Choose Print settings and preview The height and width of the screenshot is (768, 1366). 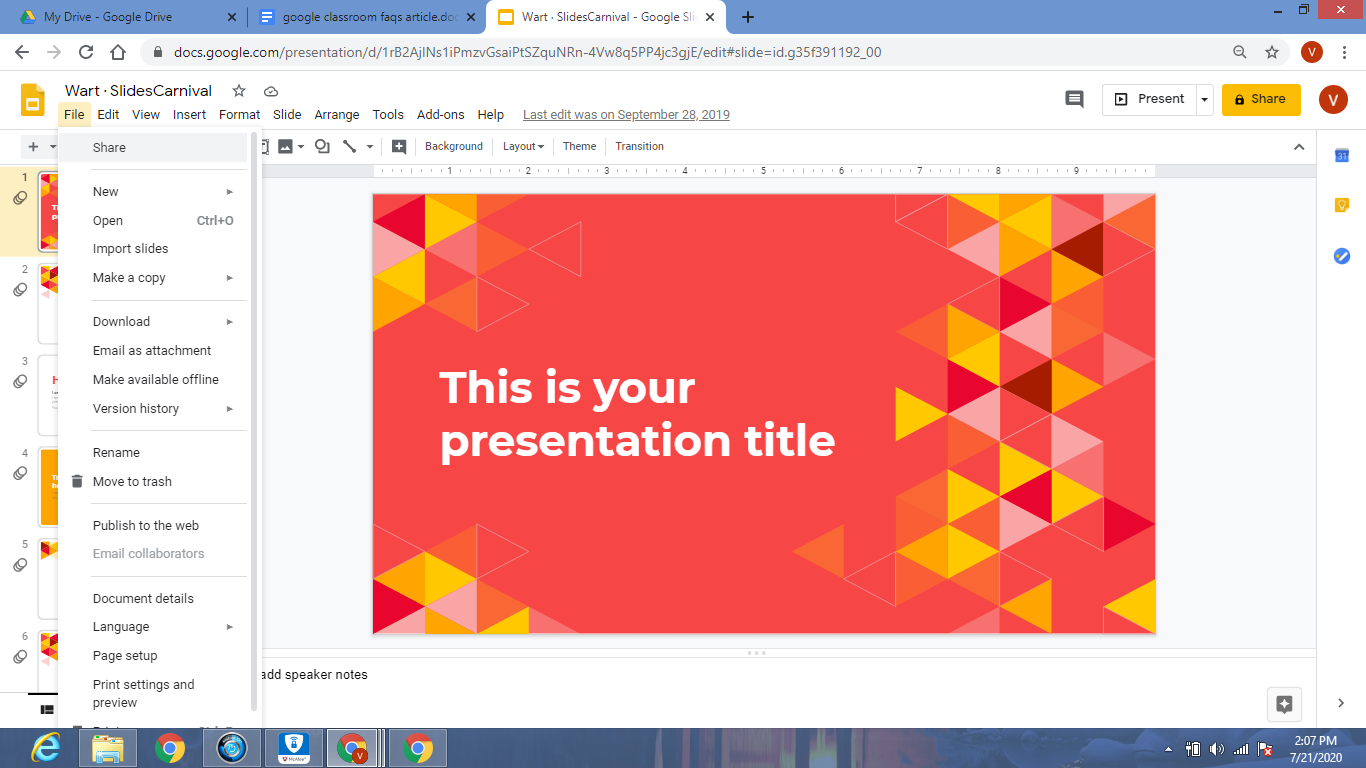(152, 694)
